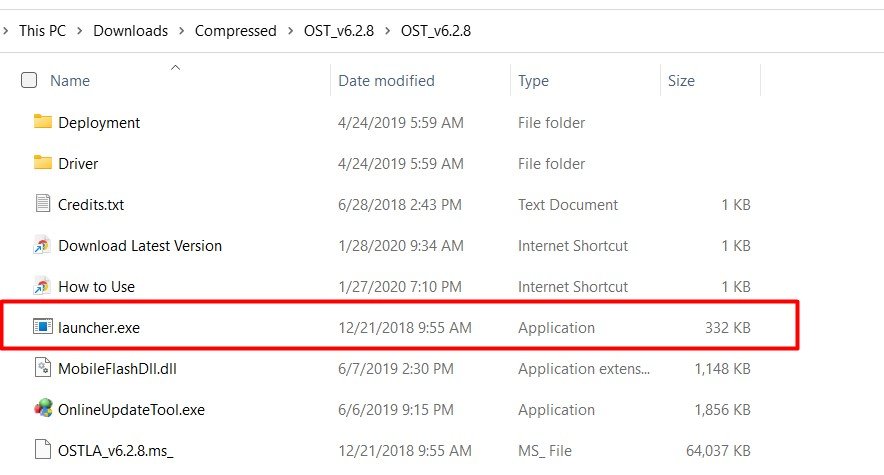Select launcher.exe file name
Screen dimensions: 884x475
pos(99,327)
